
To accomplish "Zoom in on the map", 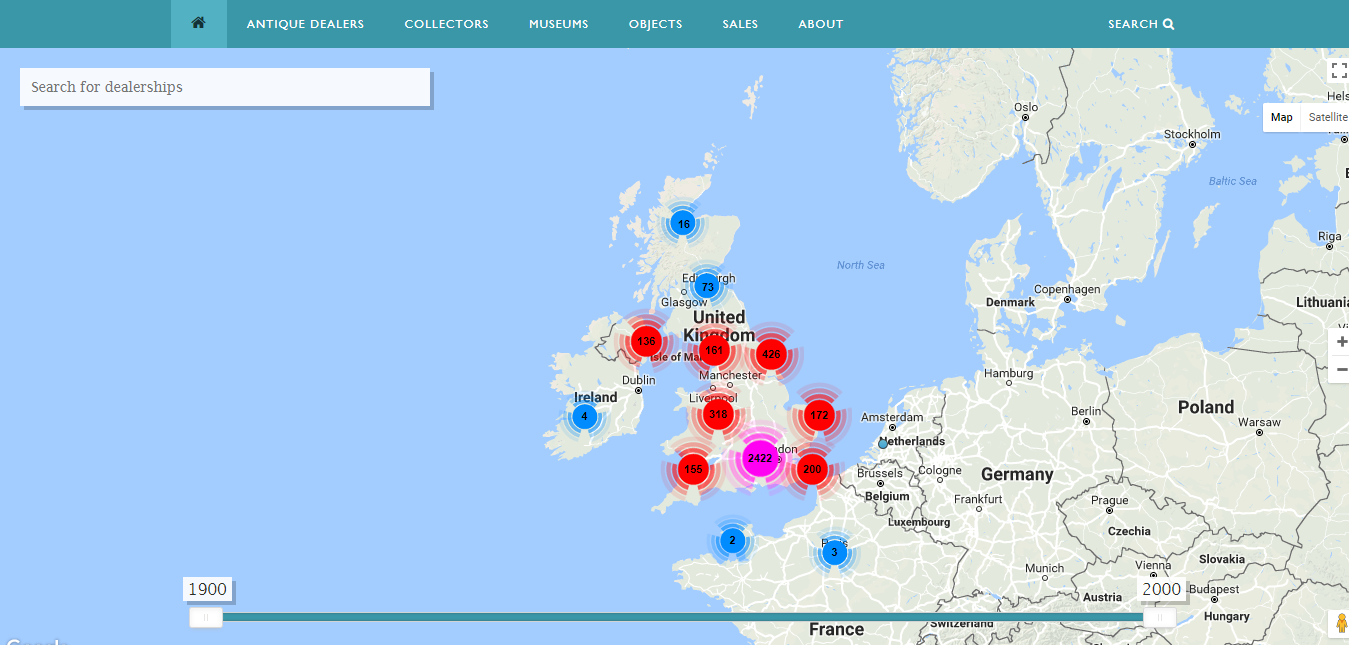I will 1341,342.
